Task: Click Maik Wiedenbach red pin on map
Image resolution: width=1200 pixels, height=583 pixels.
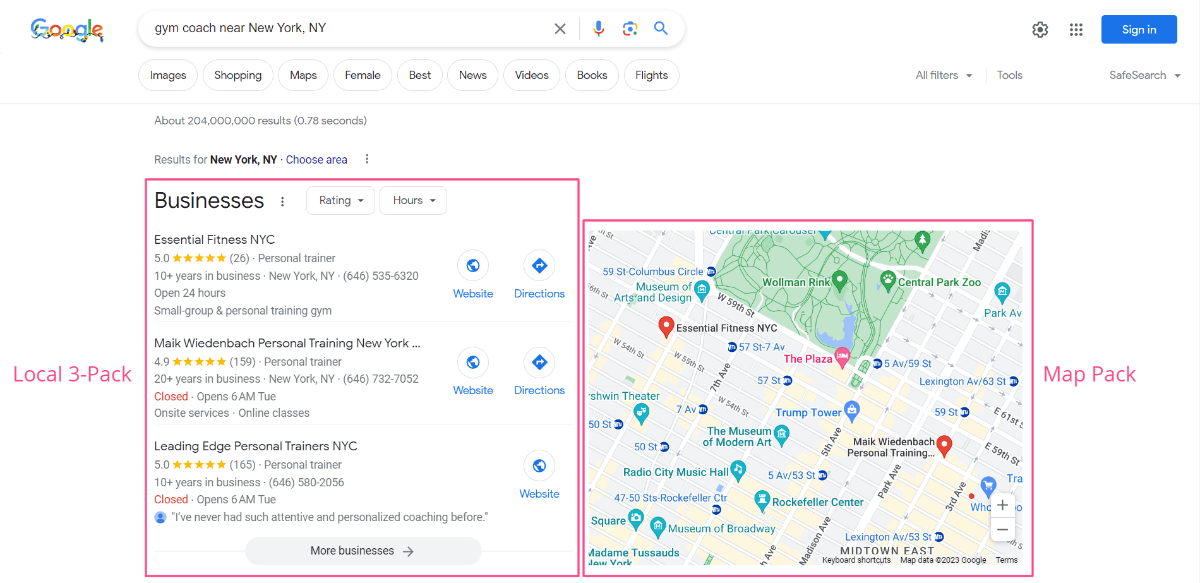Action: [944, 446]
